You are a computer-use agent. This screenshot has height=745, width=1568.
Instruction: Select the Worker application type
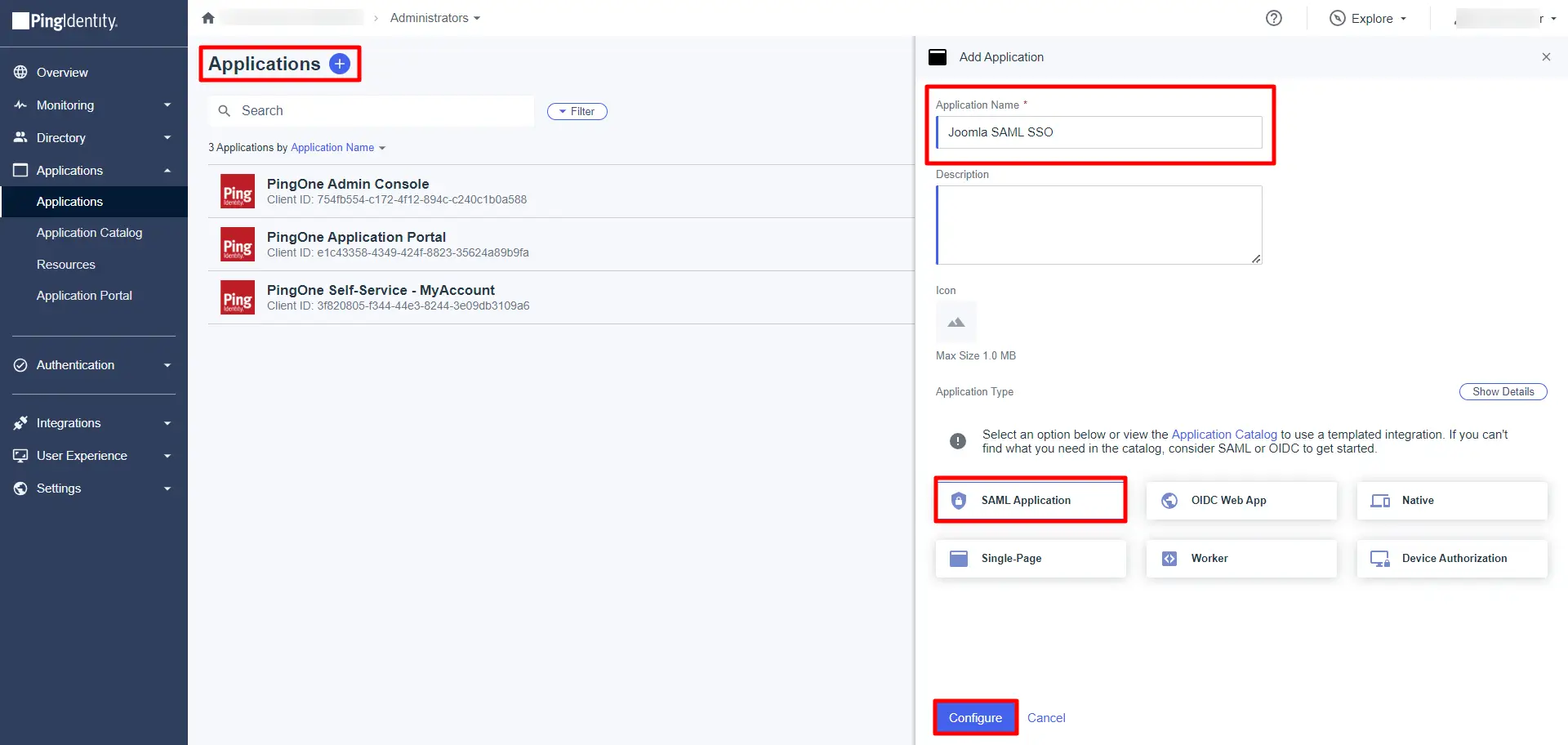[x=1241, y=559]
